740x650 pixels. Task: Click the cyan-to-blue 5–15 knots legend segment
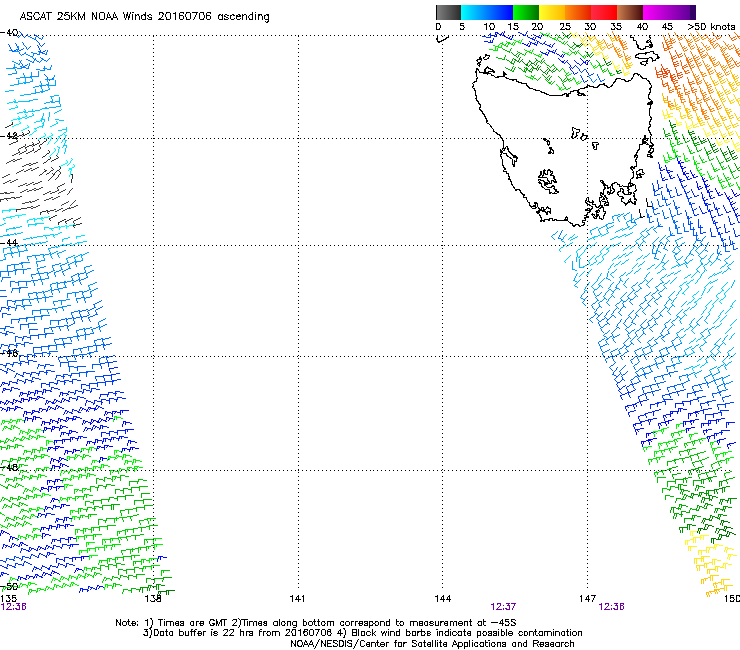(487, 12)
